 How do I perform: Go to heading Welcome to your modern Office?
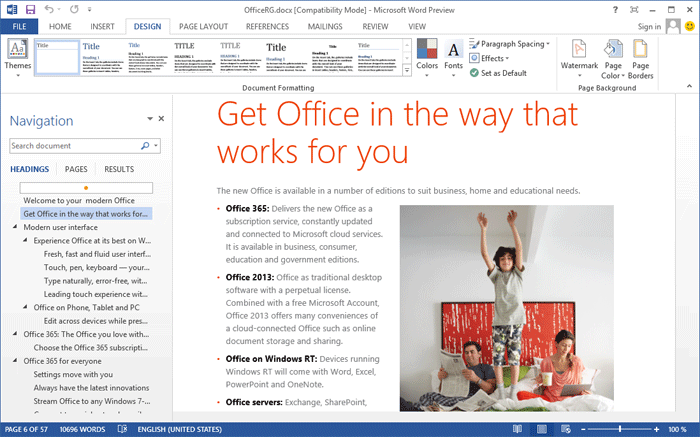pyautogui.click(x=79, y=200)
